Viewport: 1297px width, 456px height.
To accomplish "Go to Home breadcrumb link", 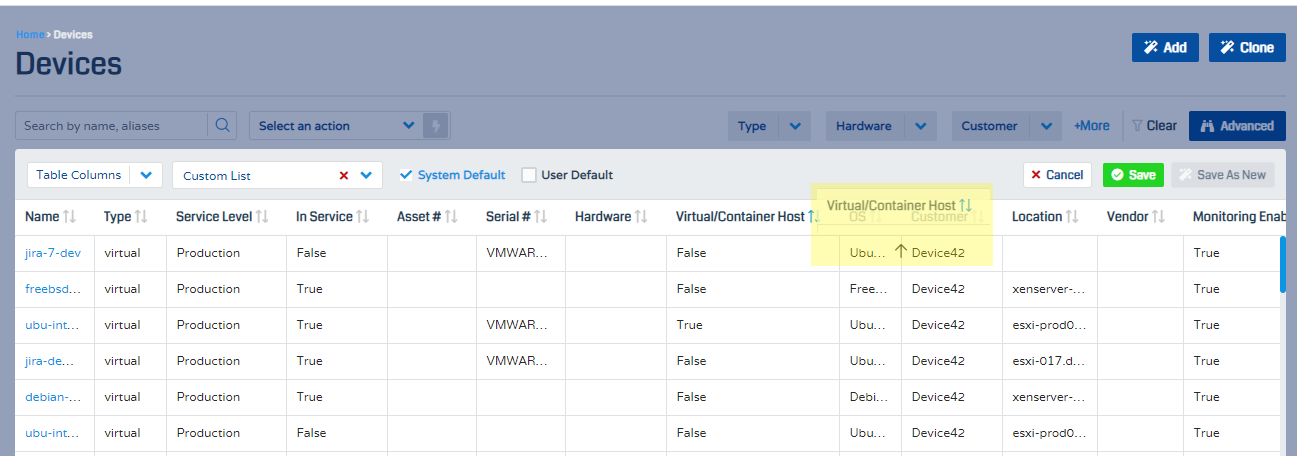I will tap(29, 35).
